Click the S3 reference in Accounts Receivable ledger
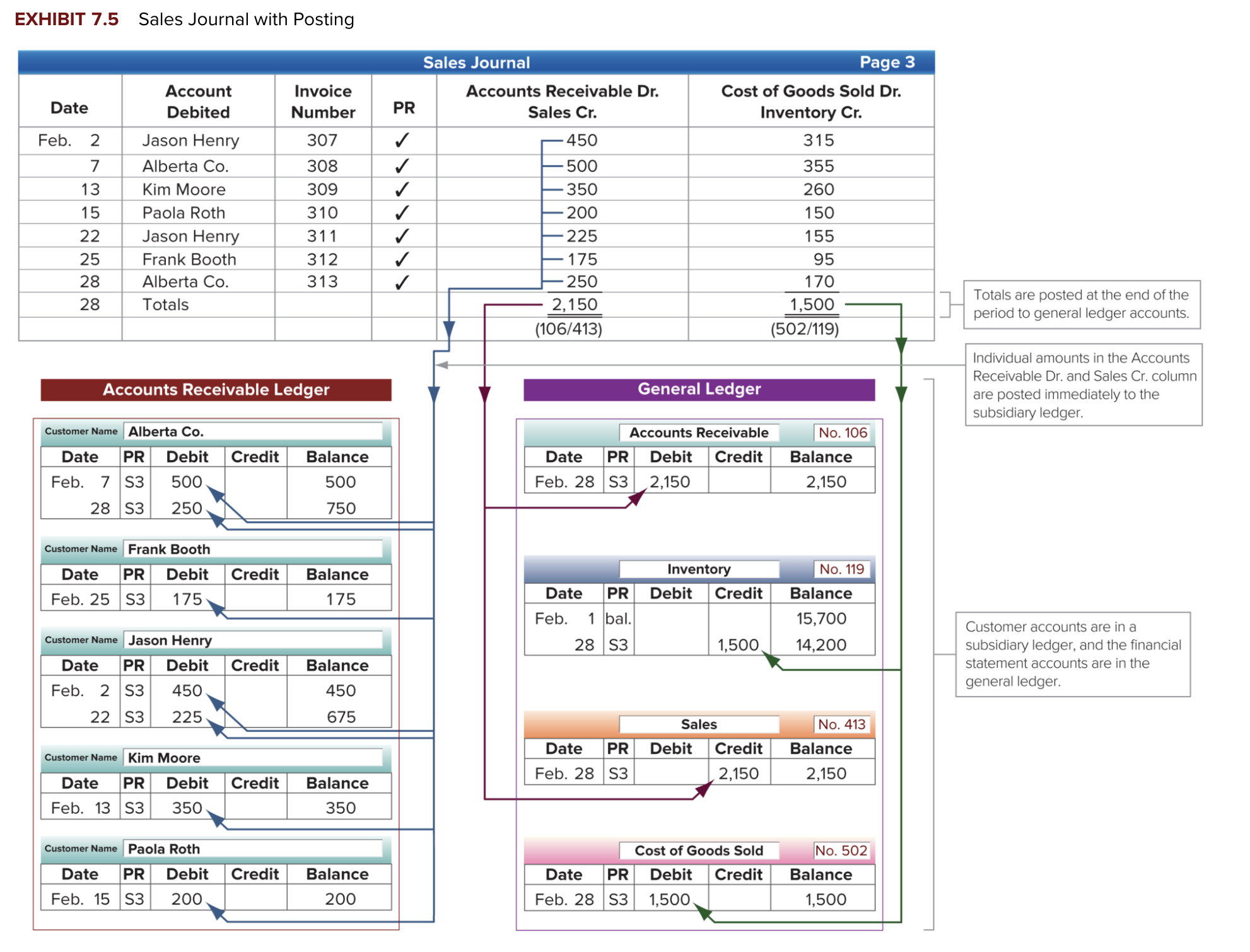Screen dimensions: 1250x952 [134, 482]
